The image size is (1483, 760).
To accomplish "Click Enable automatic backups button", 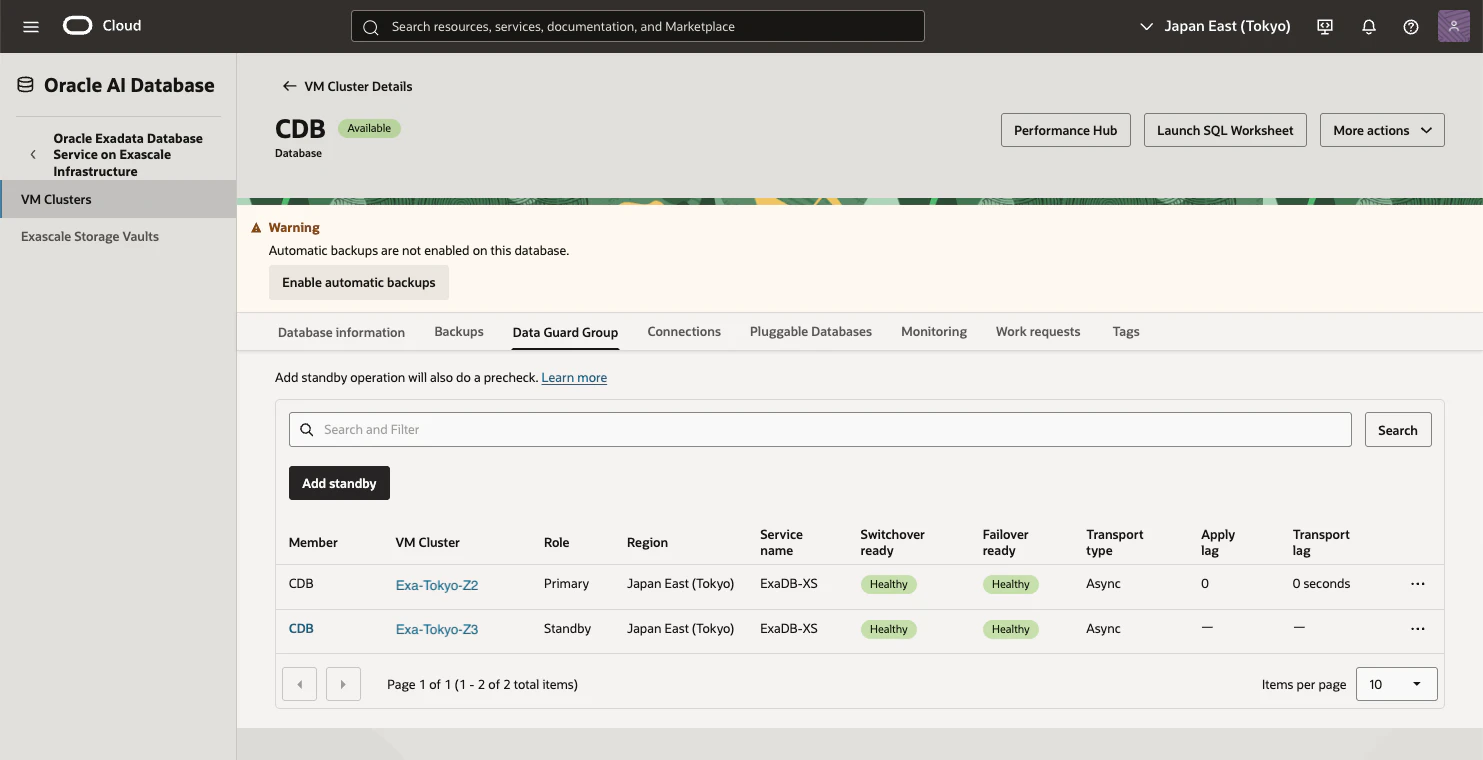I will click(359, 283).
